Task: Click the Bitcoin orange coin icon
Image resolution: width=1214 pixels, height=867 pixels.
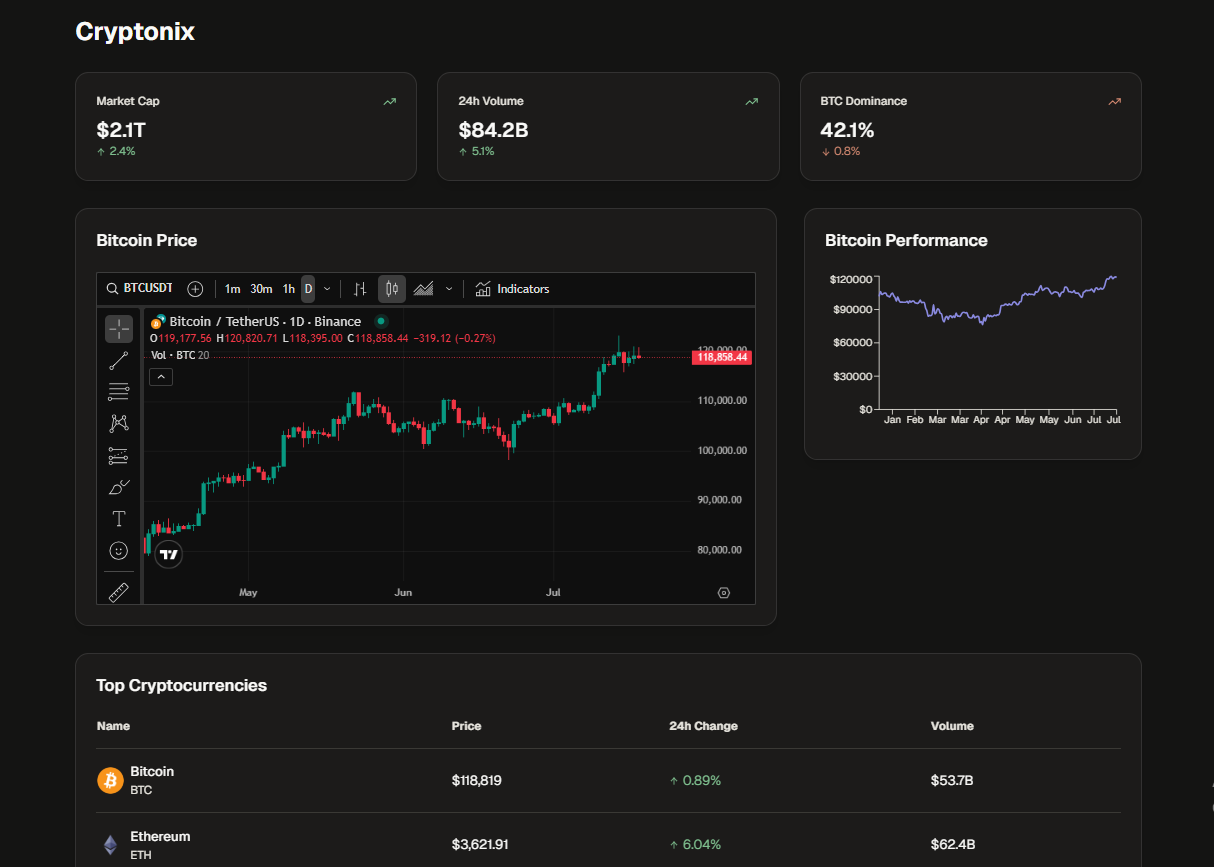Action: coord(110,780)
